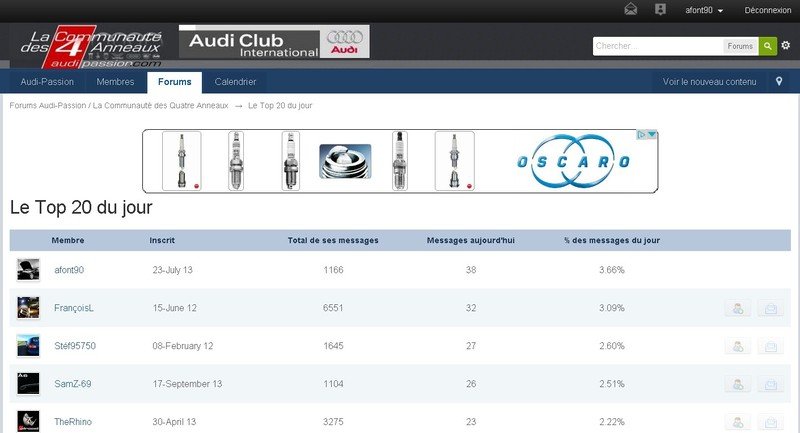Add FrançoisL as friend icon

(737, 309)
